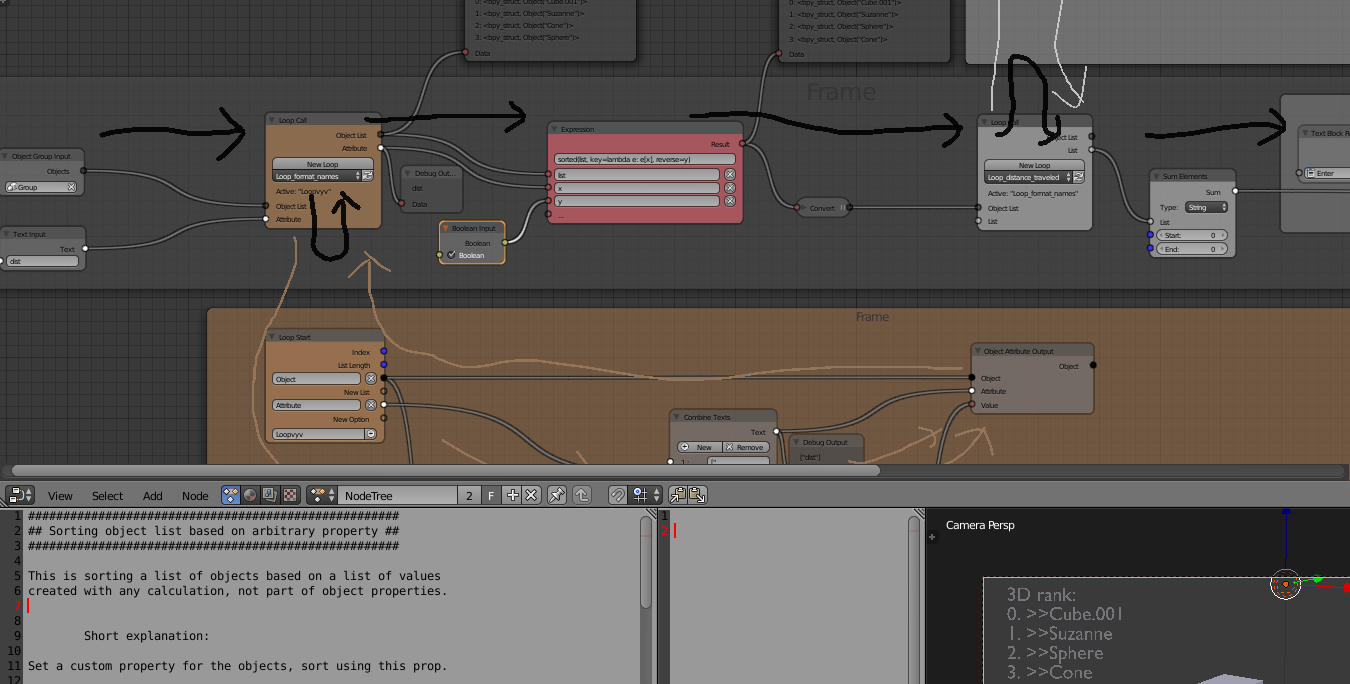Viewport: 1350px width, 684px height.
Task: Copy selected nodes to clipboard icon
Action: tap(678, 495)
